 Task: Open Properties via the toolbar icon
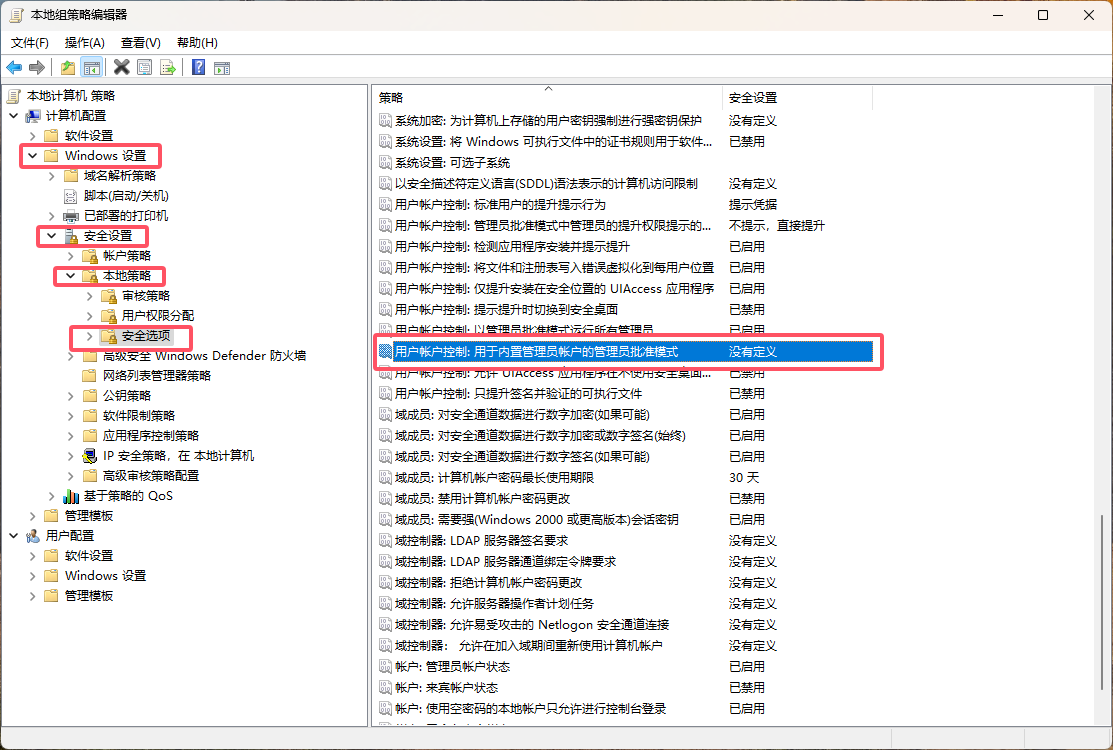click(x=144, y=67)
